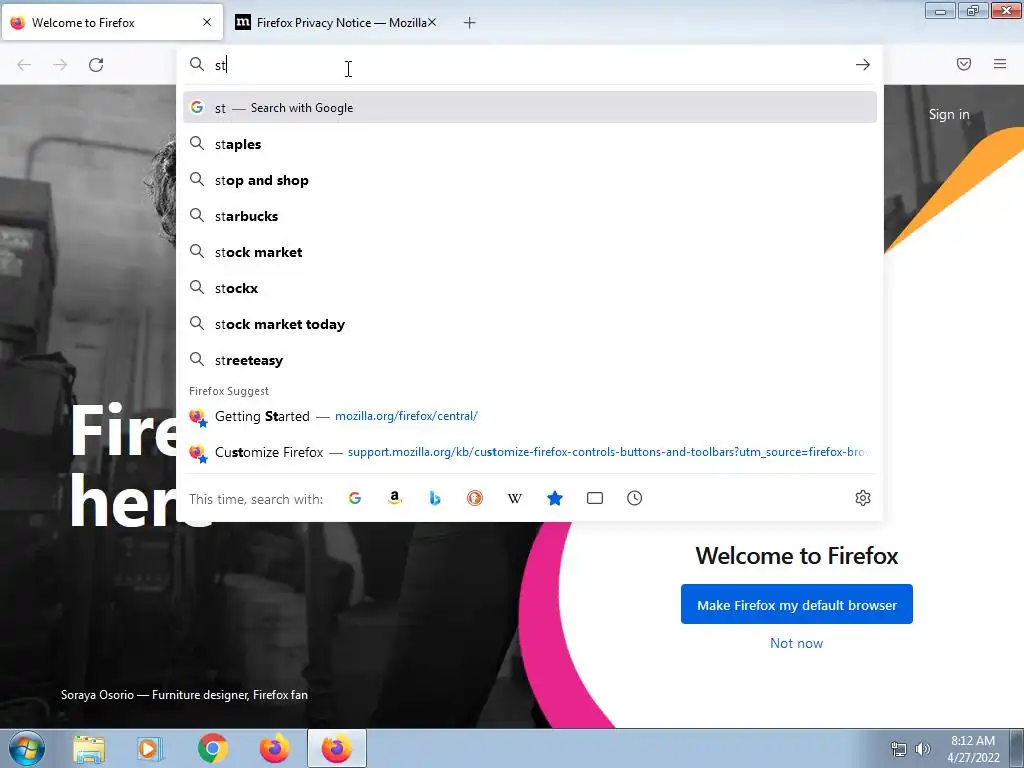This screenshot has width=1024, height=768.
Task: Switch to Welcome to Firefox tab
Action: [112, 23]
